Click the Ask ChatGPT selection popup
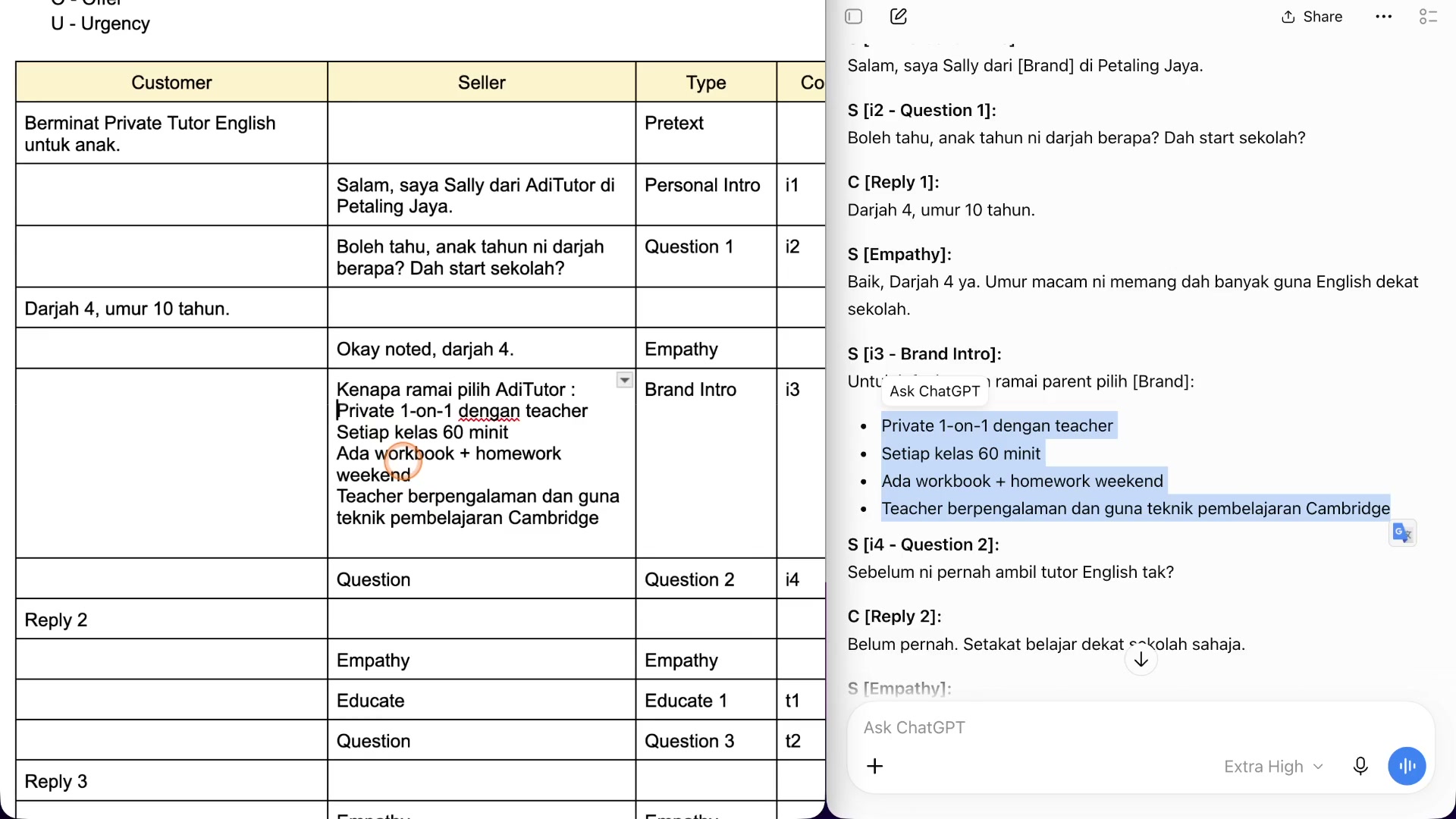 coord(934,391)
